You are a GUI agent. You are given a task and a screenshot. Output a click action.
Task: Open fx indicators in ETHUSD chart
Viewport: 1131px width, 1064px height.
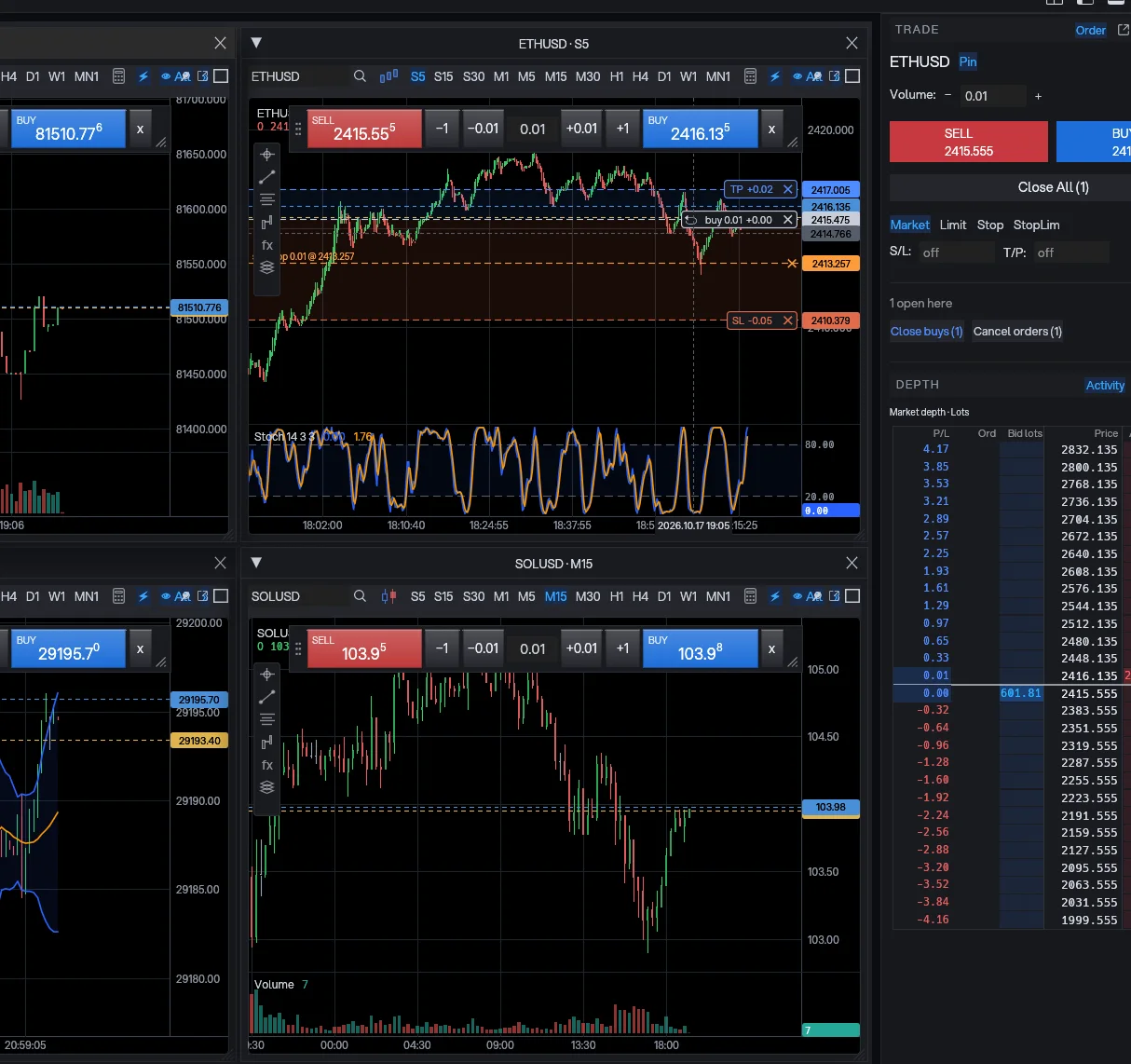coord(267,245)
